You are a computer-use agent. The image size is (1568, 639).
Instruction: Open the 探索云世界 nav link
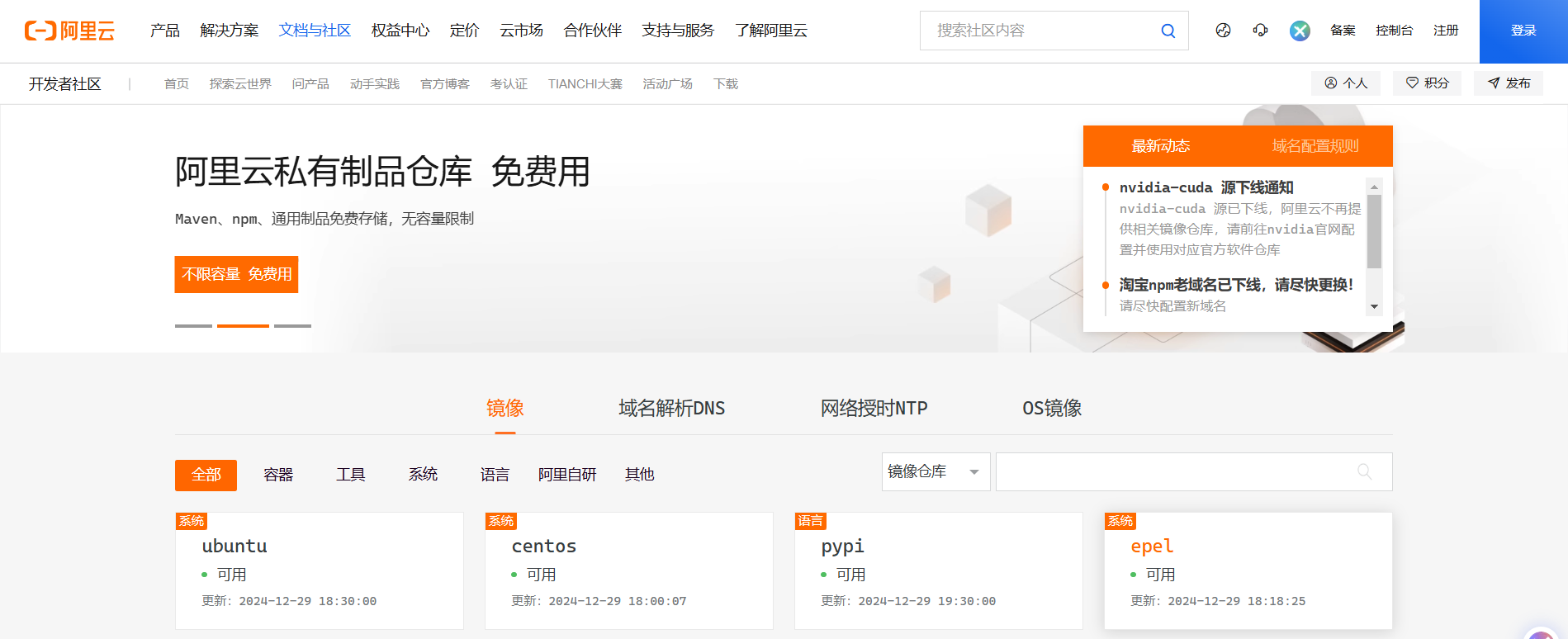[x=240, y=84]
